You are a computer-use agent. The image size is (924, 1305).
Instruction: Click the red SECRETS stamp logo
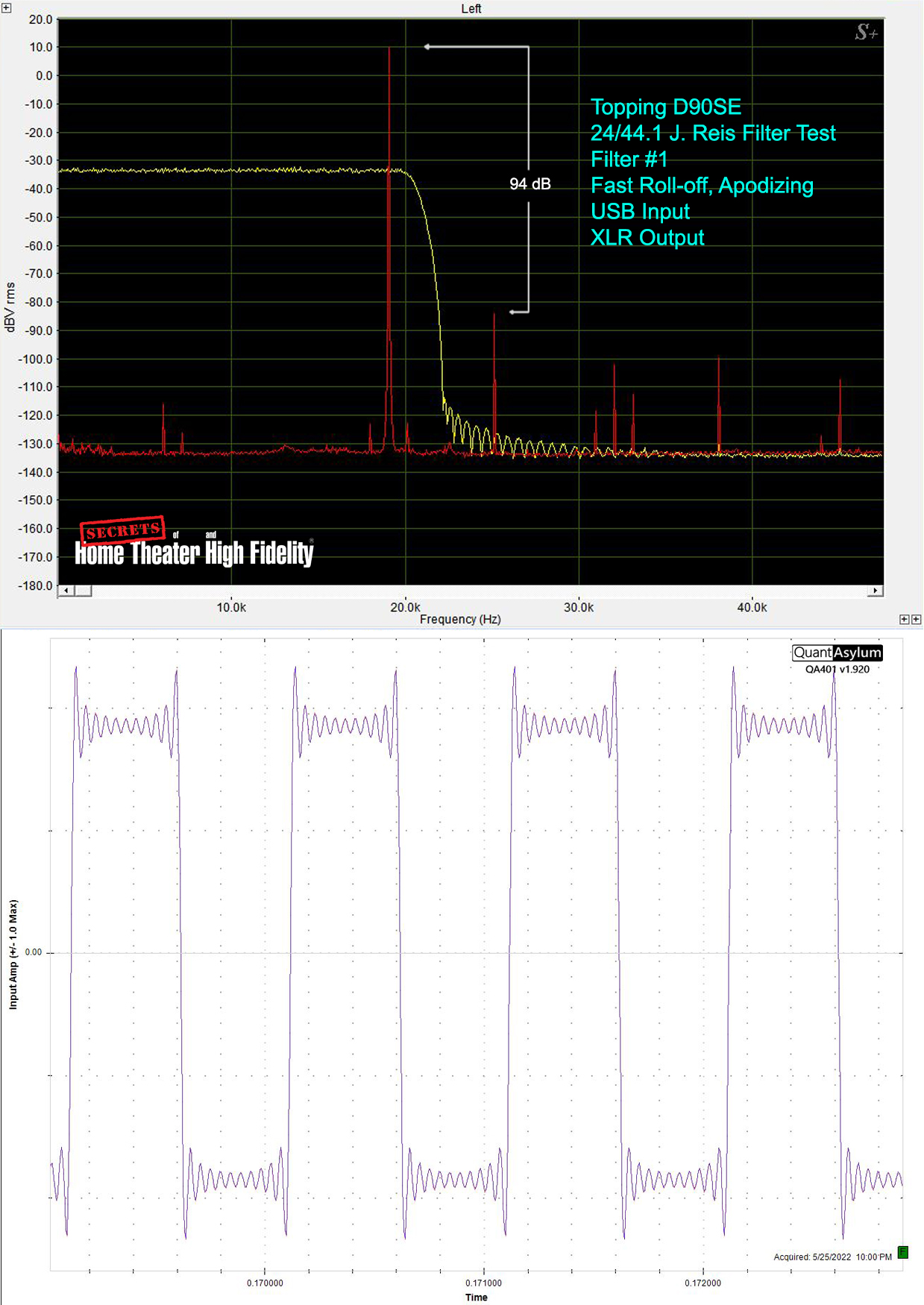click(x=122, y=529)
